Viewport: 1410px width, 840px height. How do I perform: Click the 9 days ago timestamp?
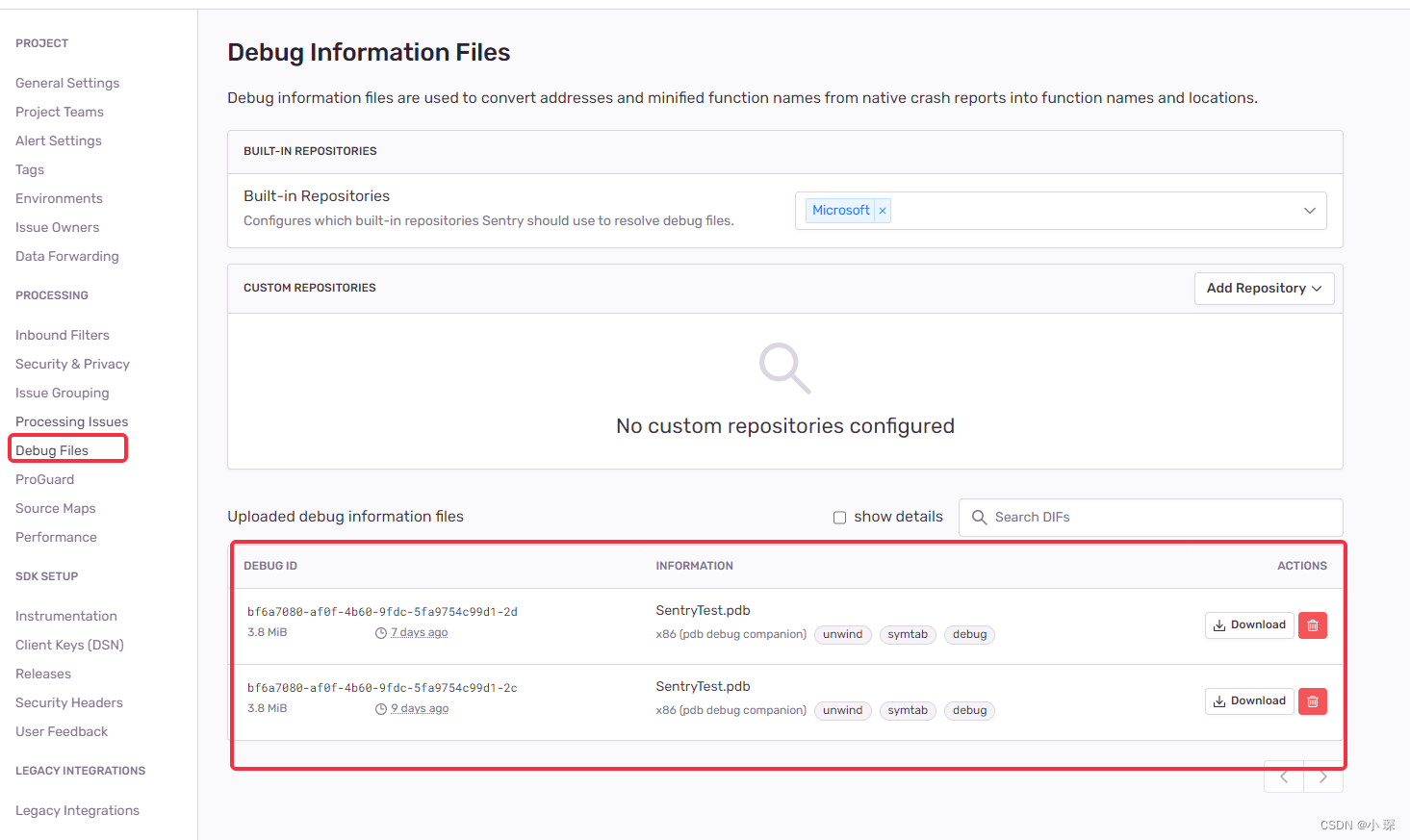tap(420, 709)
